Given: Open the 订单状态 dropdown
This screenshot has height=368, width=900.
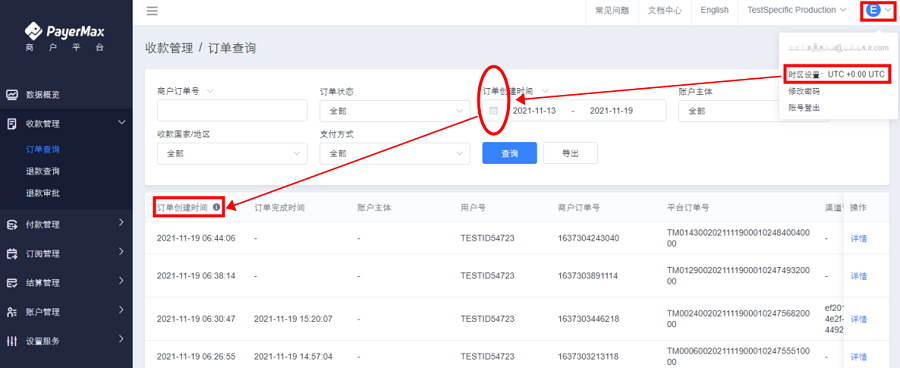Looking at the screenshot, I should point(394,111).
